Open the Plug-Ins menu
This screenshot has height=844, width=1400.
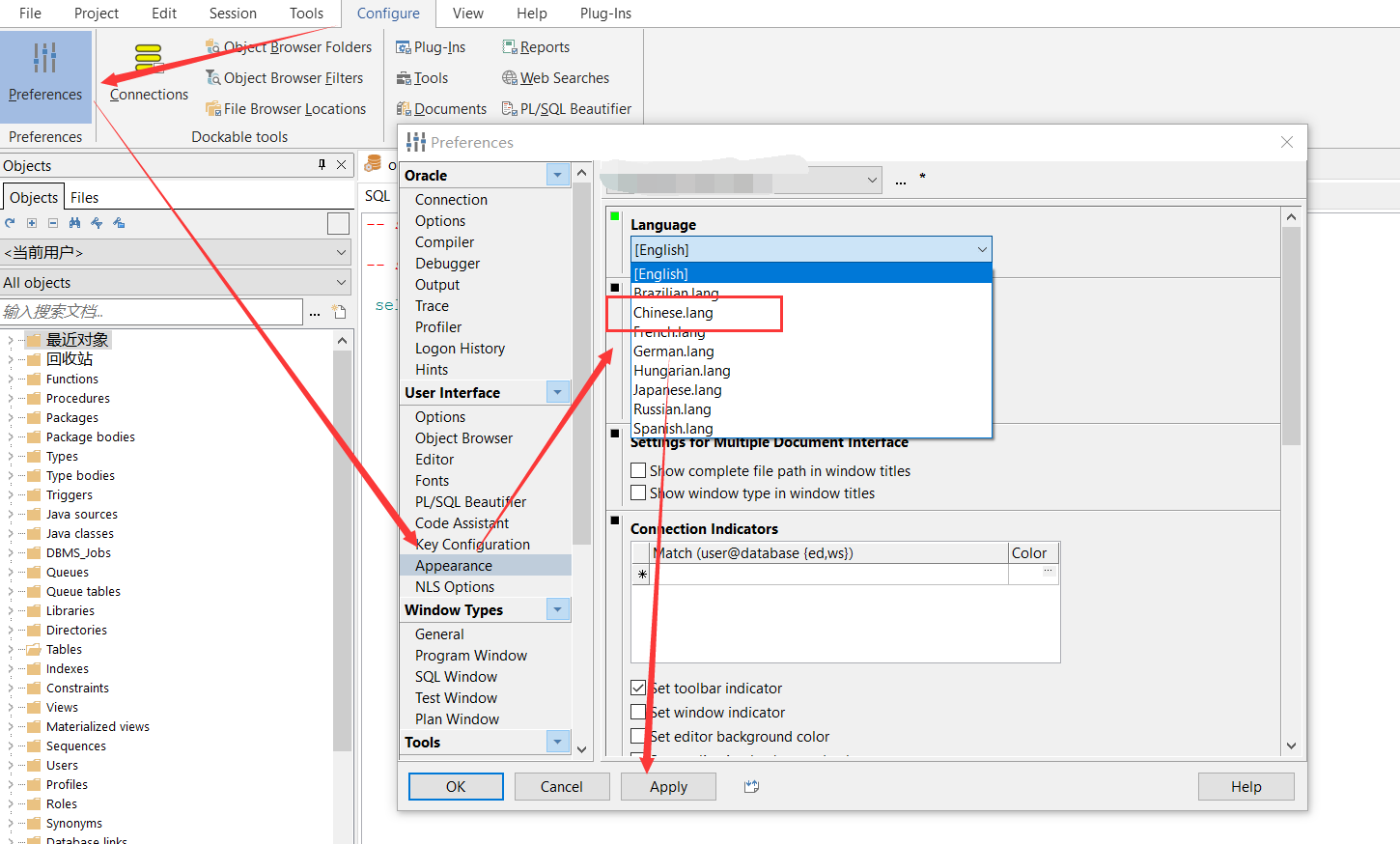point(605,14)
